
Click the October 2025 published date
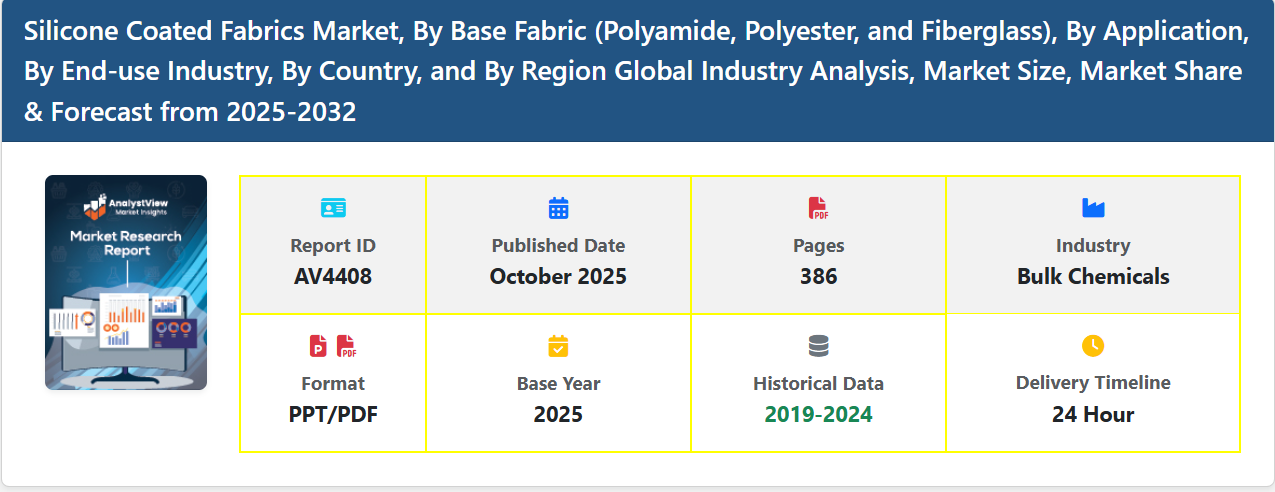coord(558,277)
